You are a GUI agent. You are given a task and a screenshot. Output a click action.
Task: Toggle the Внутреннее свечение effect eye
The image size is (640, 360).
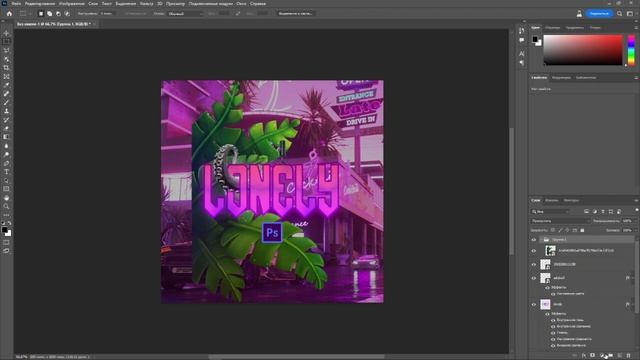point(553,327)
